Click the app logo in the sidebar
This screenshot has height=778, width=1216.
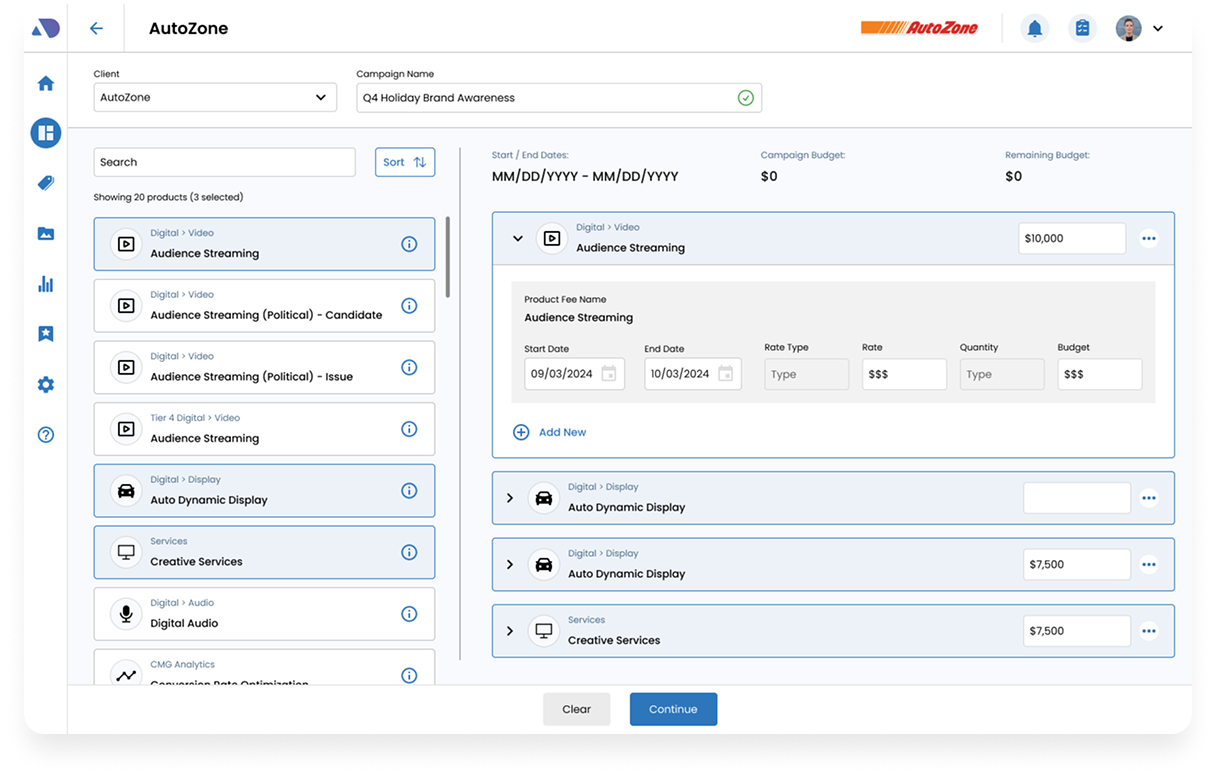point(46,29)
